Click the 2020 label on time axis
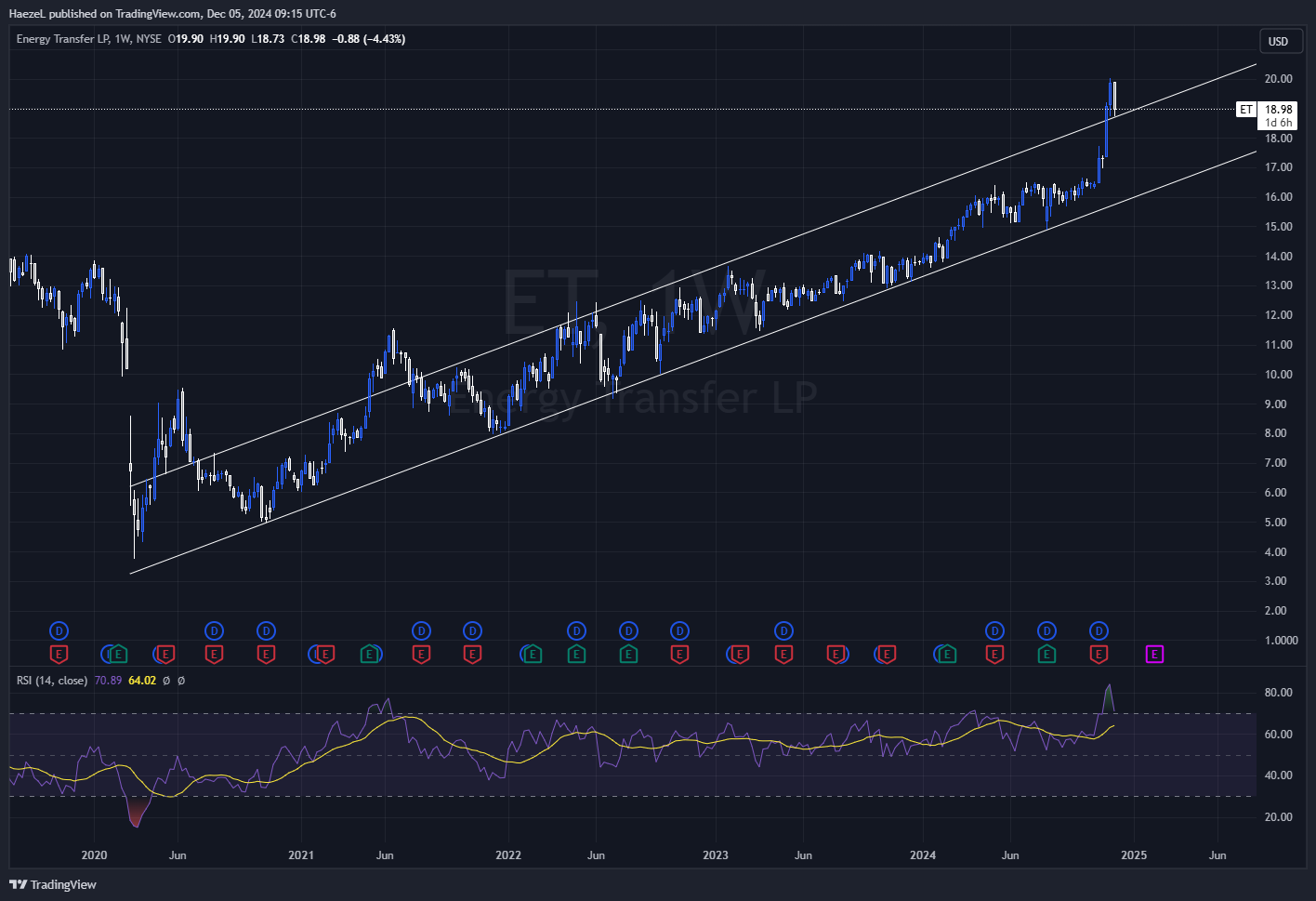 tap(94, 855)
